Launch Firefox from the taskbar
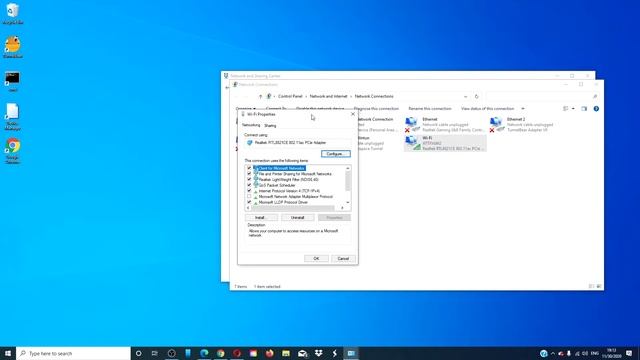 coord(269,353)
